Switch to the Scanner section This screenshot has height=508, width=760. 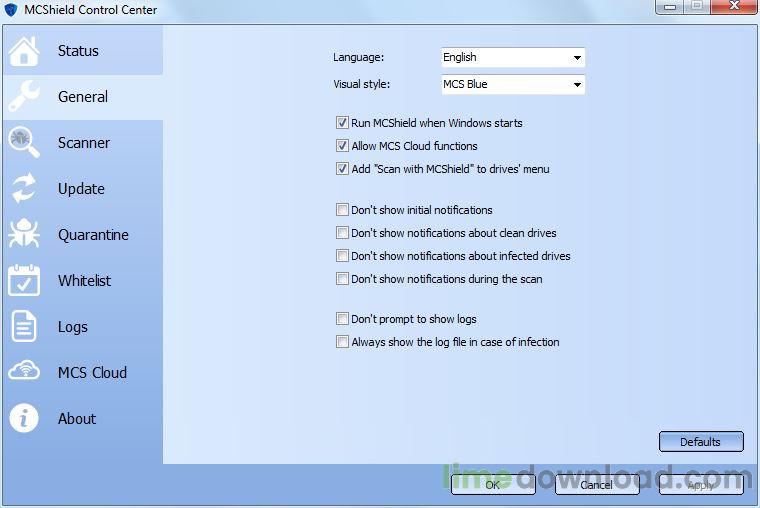(83, 143)
